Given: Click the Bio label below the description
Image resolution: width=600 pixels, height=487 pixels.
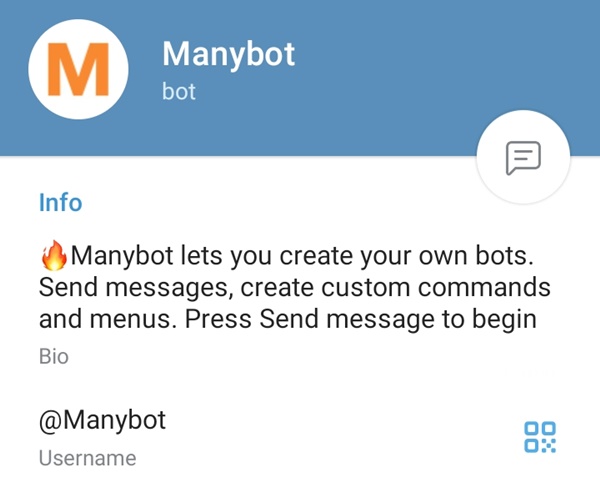Looking at the screenshot, I should click(x=54, y=357).
